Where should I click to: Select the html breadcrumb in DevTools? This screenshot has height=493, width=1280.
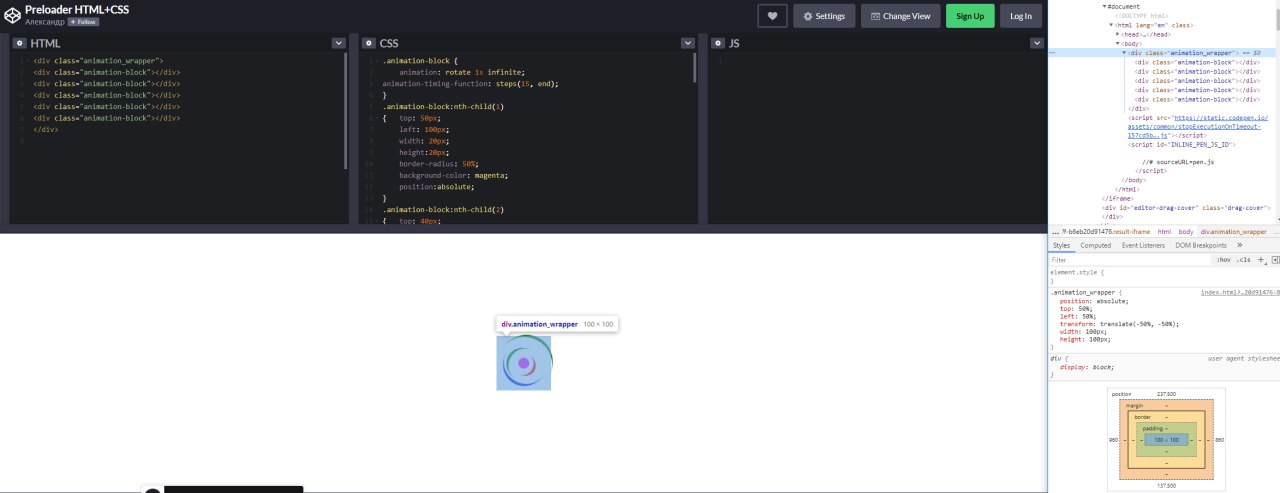(x=1164, y=231)
